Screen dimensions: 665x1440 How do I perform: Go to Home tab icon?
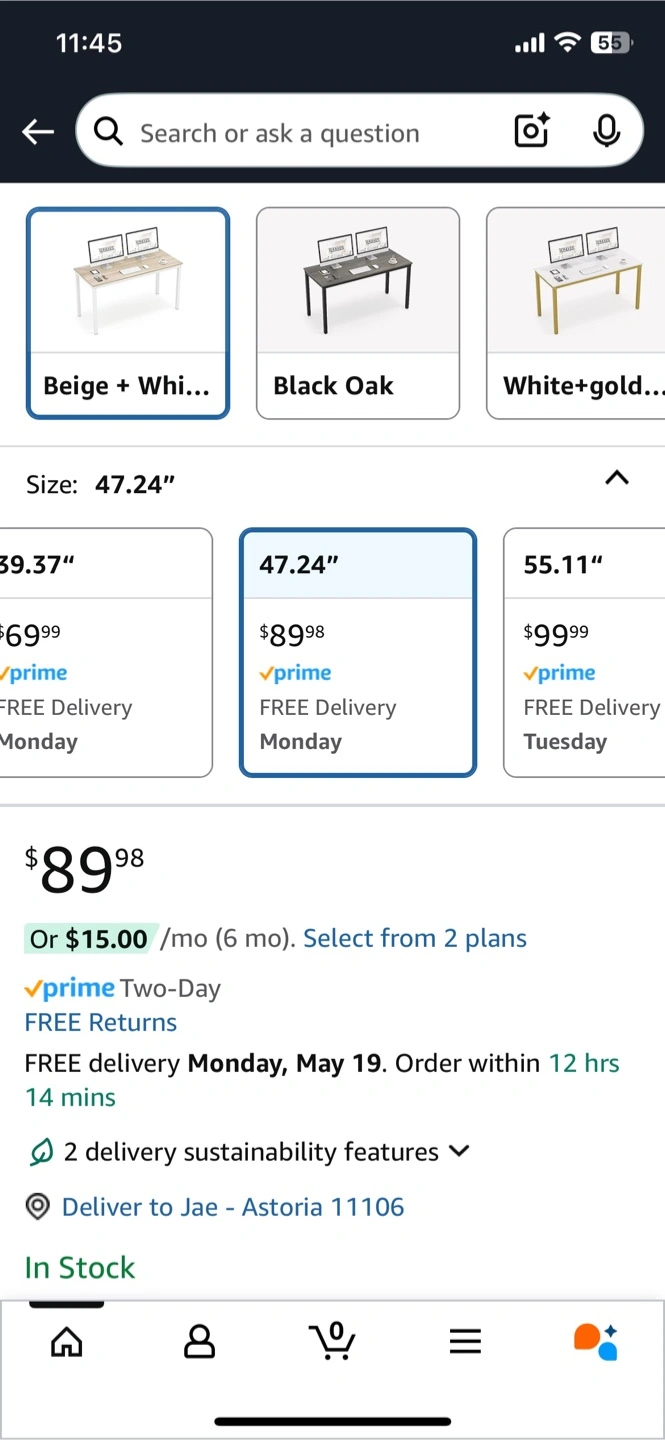click(x=67, y=1342)
